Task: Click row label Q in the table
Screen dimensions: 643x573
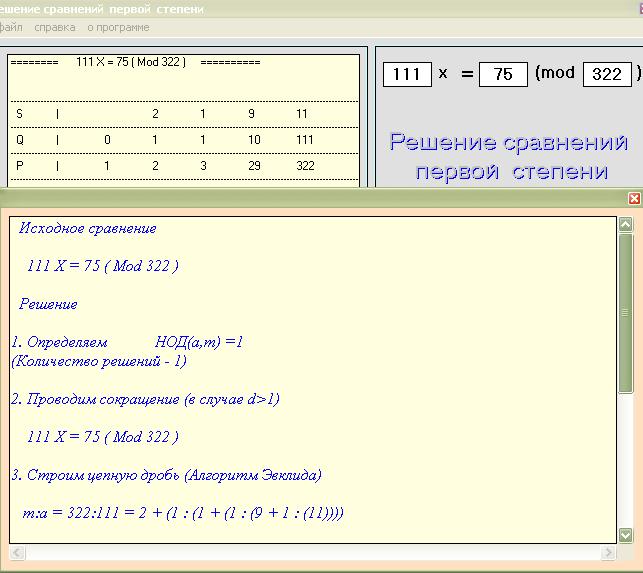Action: coord(20,140)
